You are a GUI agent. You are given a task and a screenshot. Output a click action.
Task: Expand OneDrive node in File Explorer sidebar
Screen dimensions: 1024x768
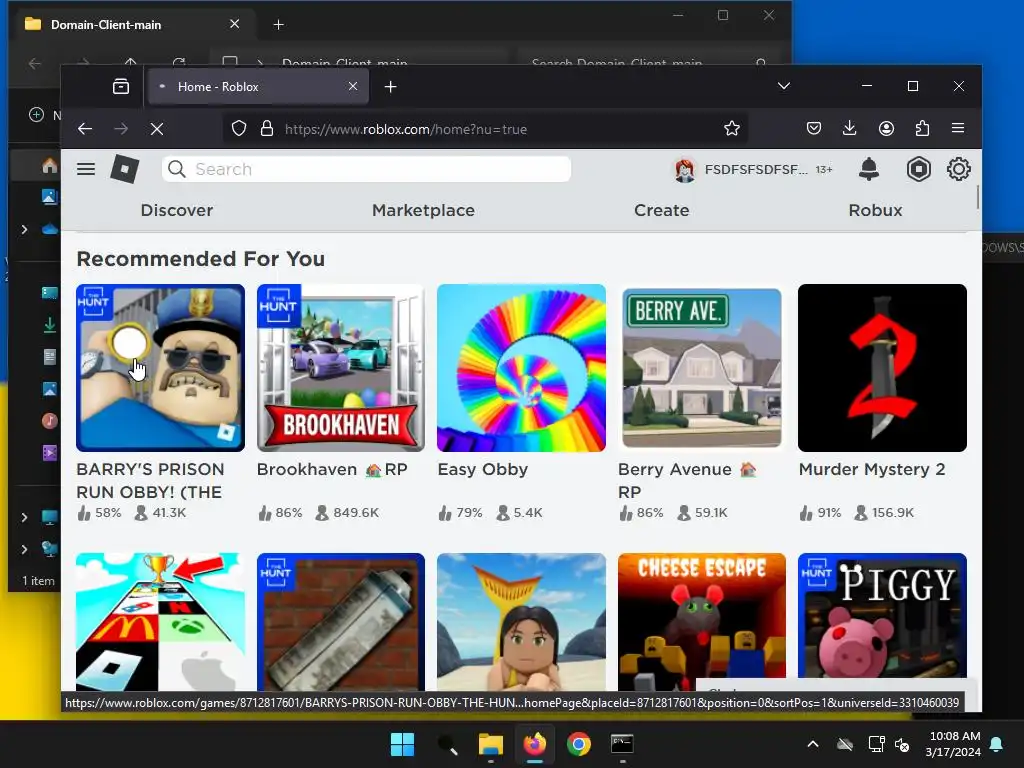(24, 229)
